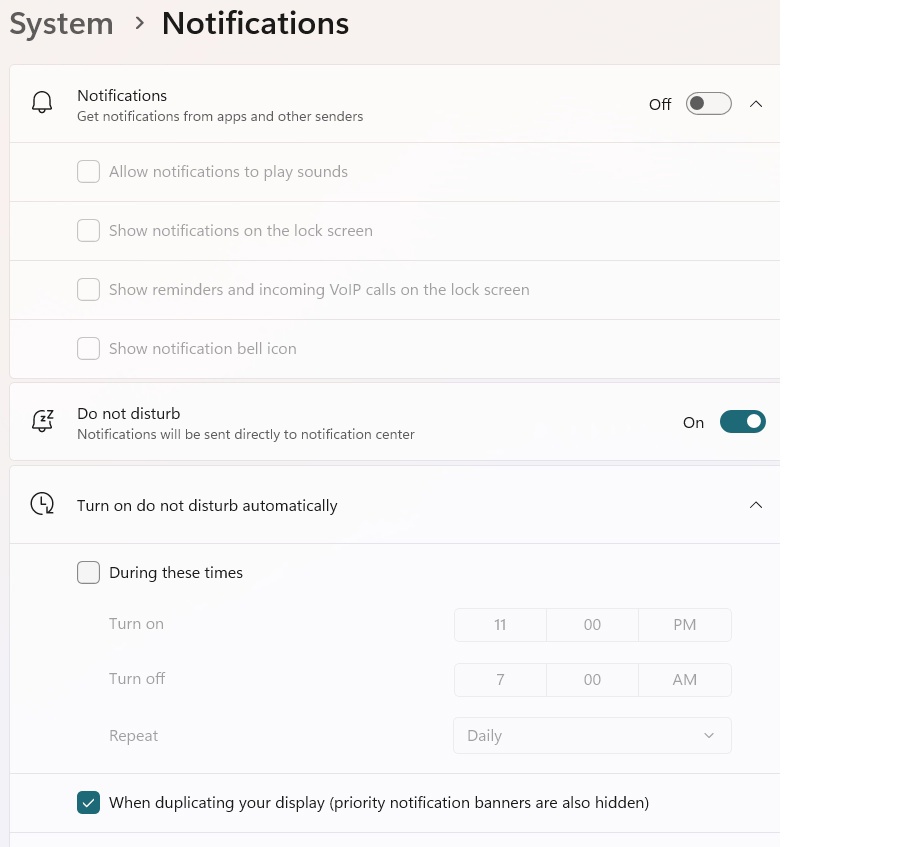Click the clock icon beside automatic schedule

click(x=42, y=504)
